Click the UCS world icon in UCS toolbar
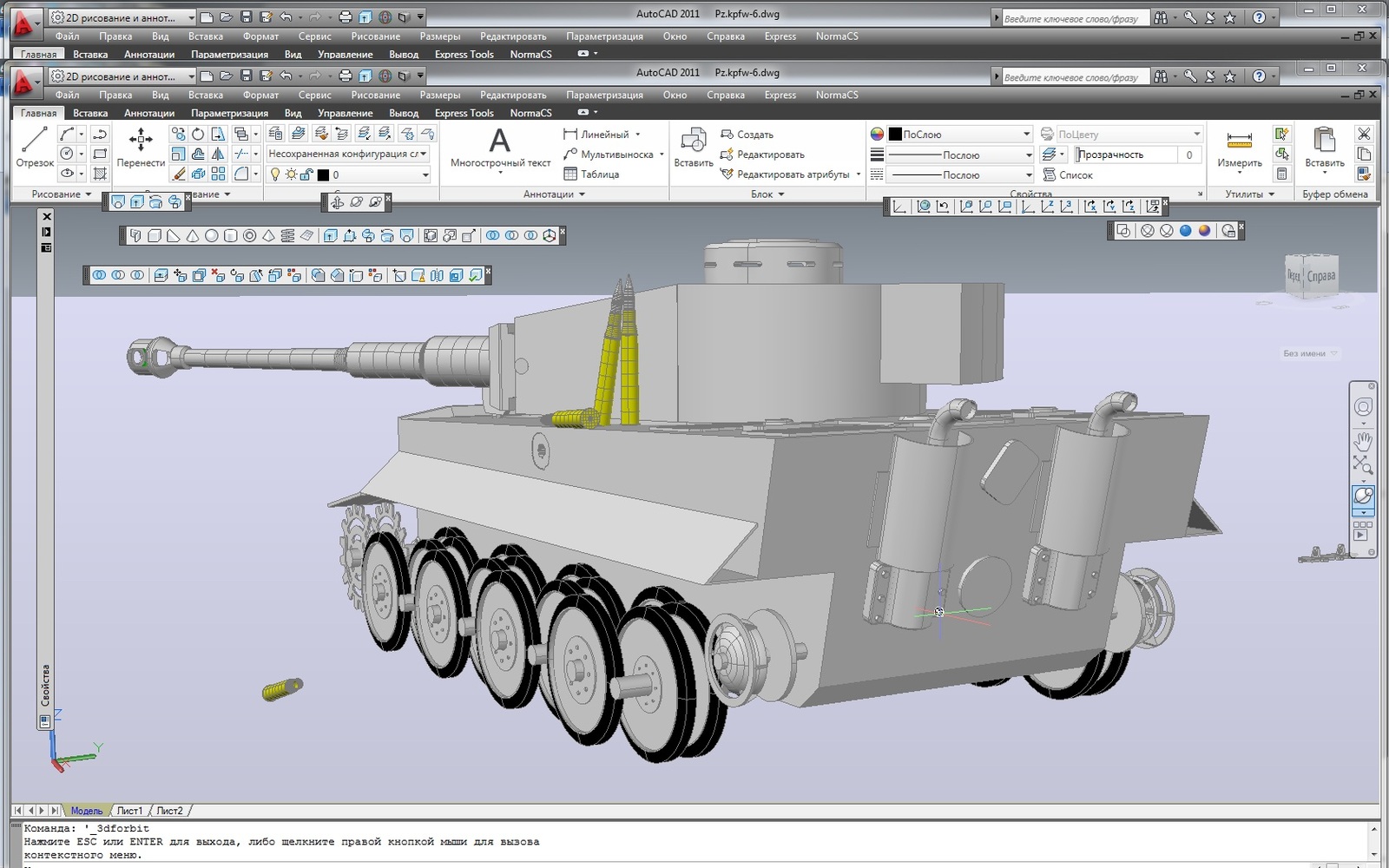1389x868 pixels. (924, 207)
